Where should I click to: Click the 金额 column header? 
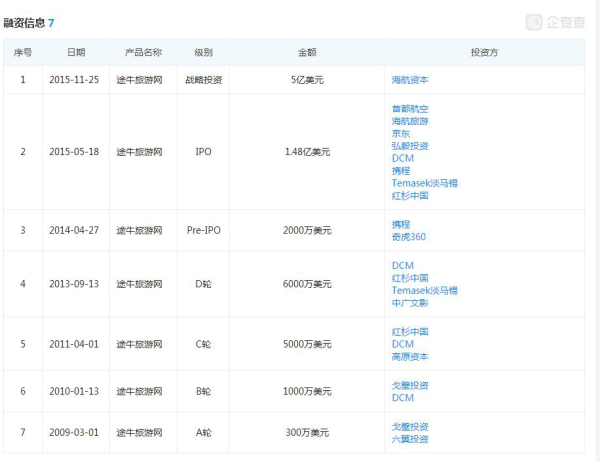coord(307,52)
